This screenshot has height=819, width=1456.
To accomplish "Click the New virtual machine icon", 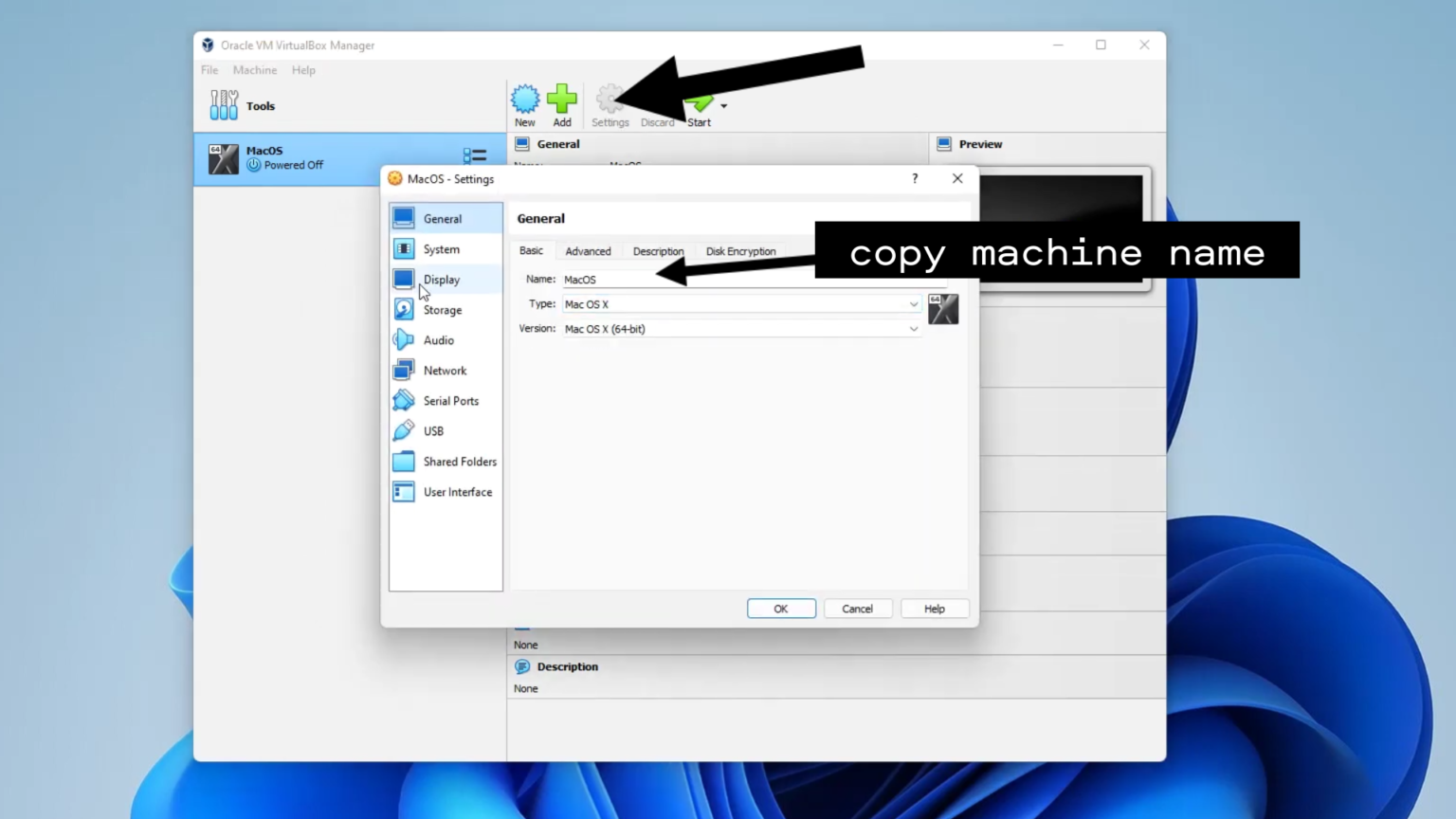I will click(x=525, y=100).
